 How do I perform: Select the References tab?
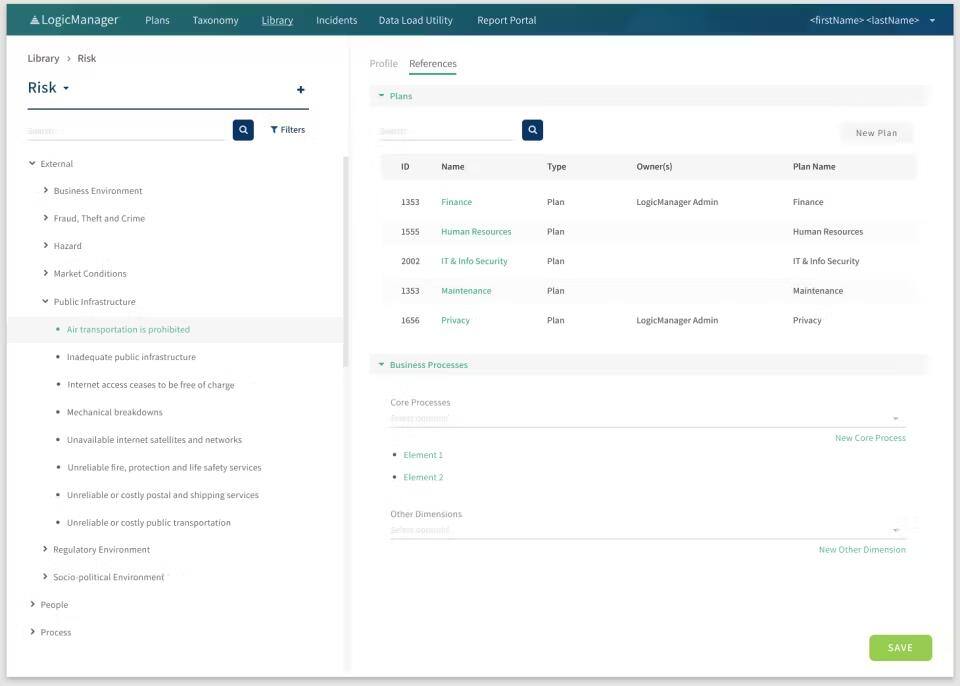tap(433, 64)
